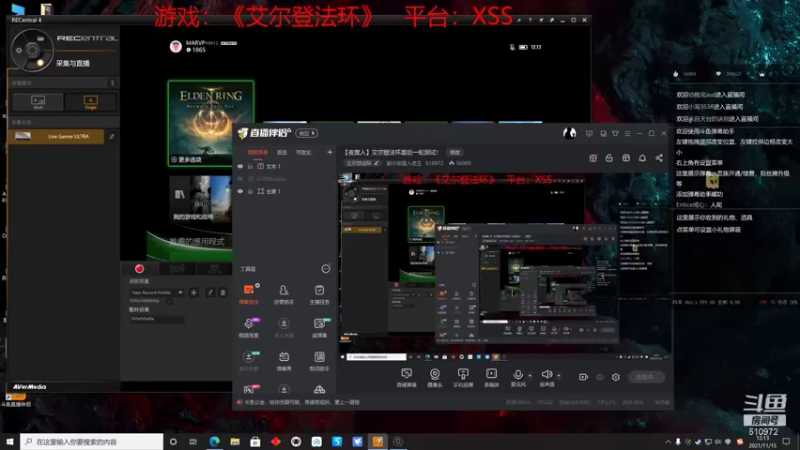Click the Elden Ring more options label
Image resolution: width=800 pixels, height=450 pixels.
(186, 160)
